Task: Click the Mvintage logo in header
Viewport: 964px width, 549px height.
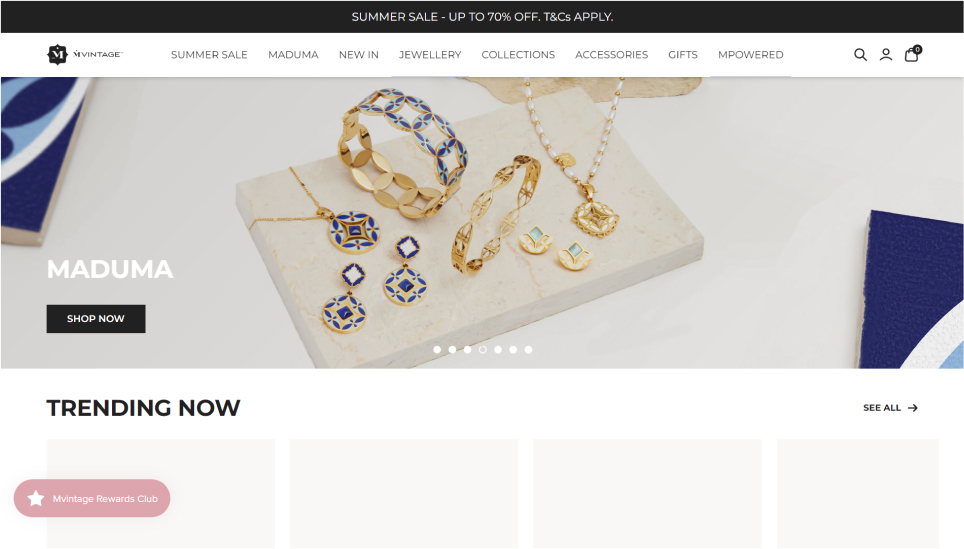Action: click(x=85, y=55)
